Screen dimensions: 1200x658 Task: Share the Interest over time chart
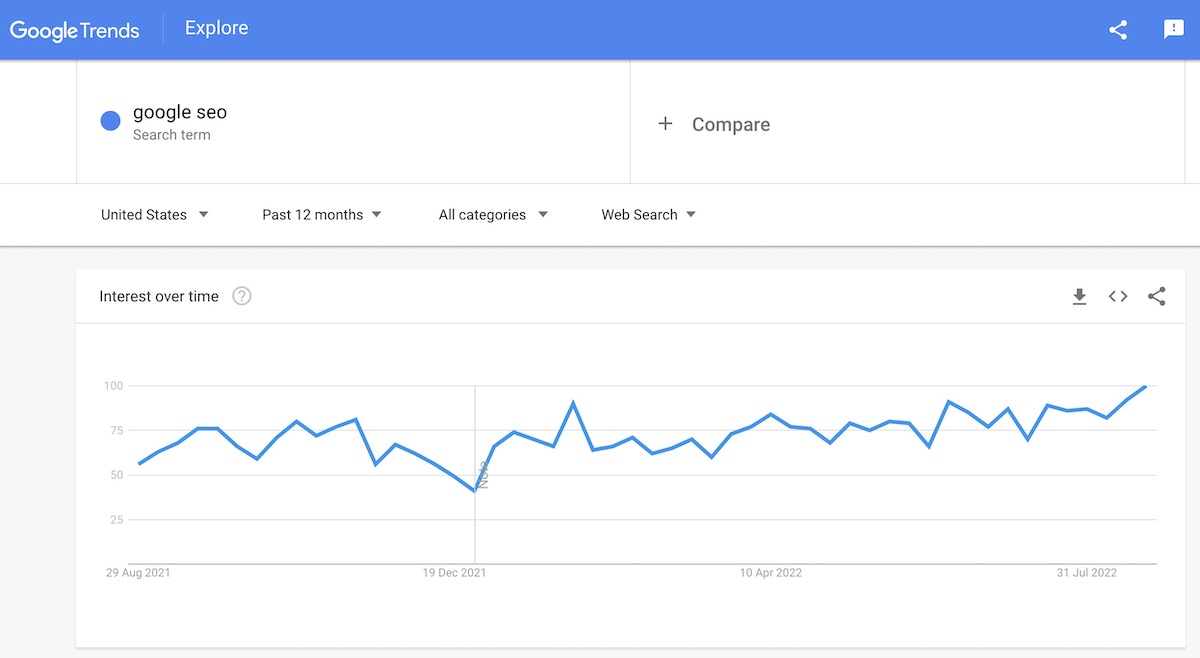click(x=1156, y=296)
